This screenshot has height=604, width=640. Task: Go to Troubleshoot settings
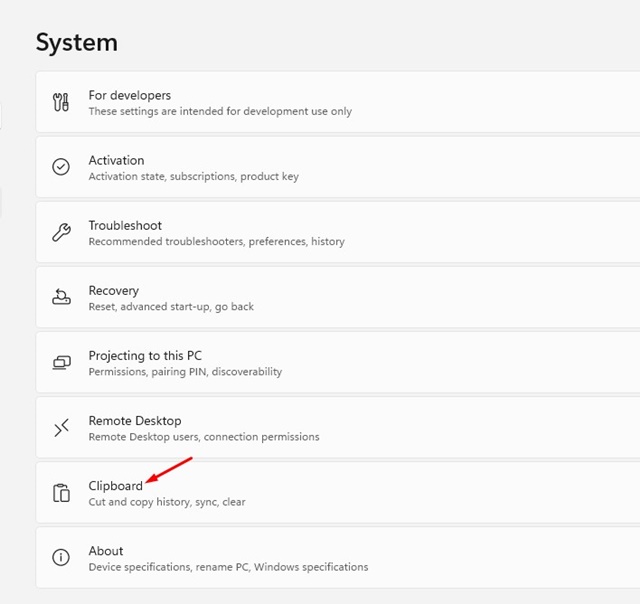pos(125,226)
